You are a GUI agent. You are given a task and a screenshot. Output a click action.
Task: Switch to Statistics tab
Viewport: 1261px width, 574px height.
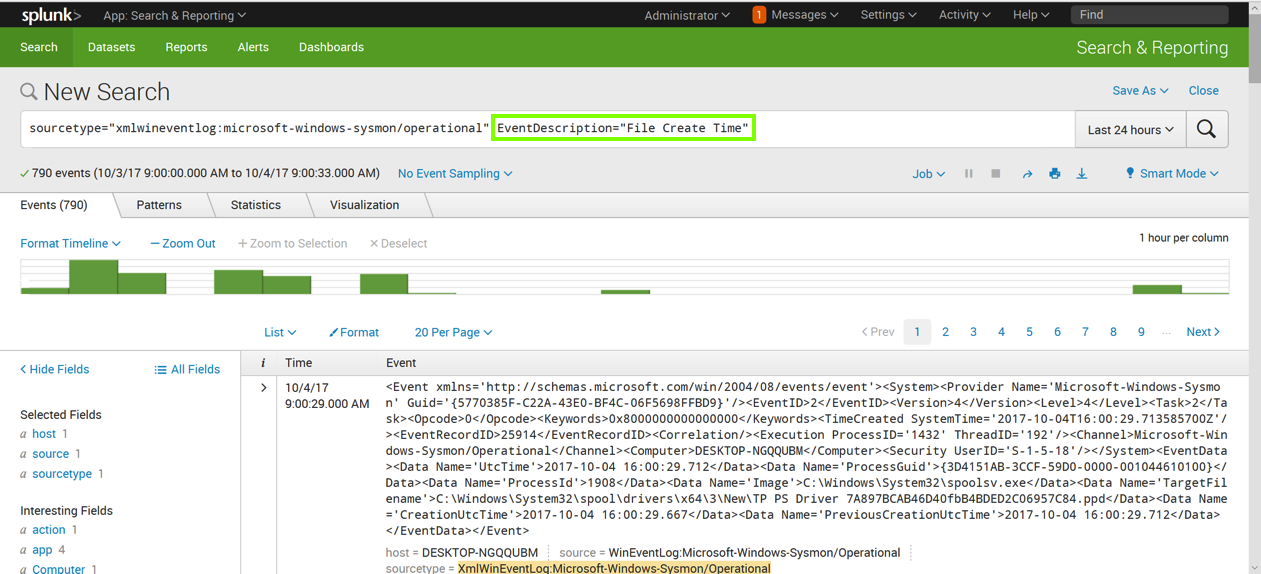coord(256,204)
